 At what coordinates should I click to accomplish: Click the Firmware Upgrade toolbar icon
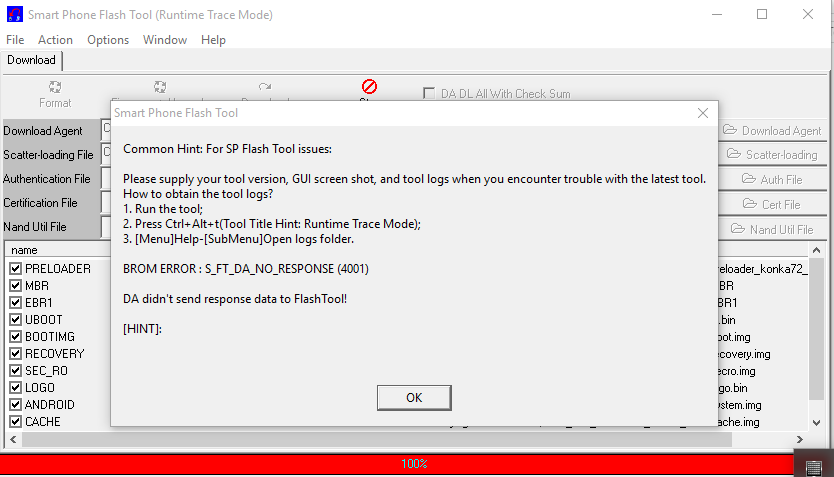(160, 88)
